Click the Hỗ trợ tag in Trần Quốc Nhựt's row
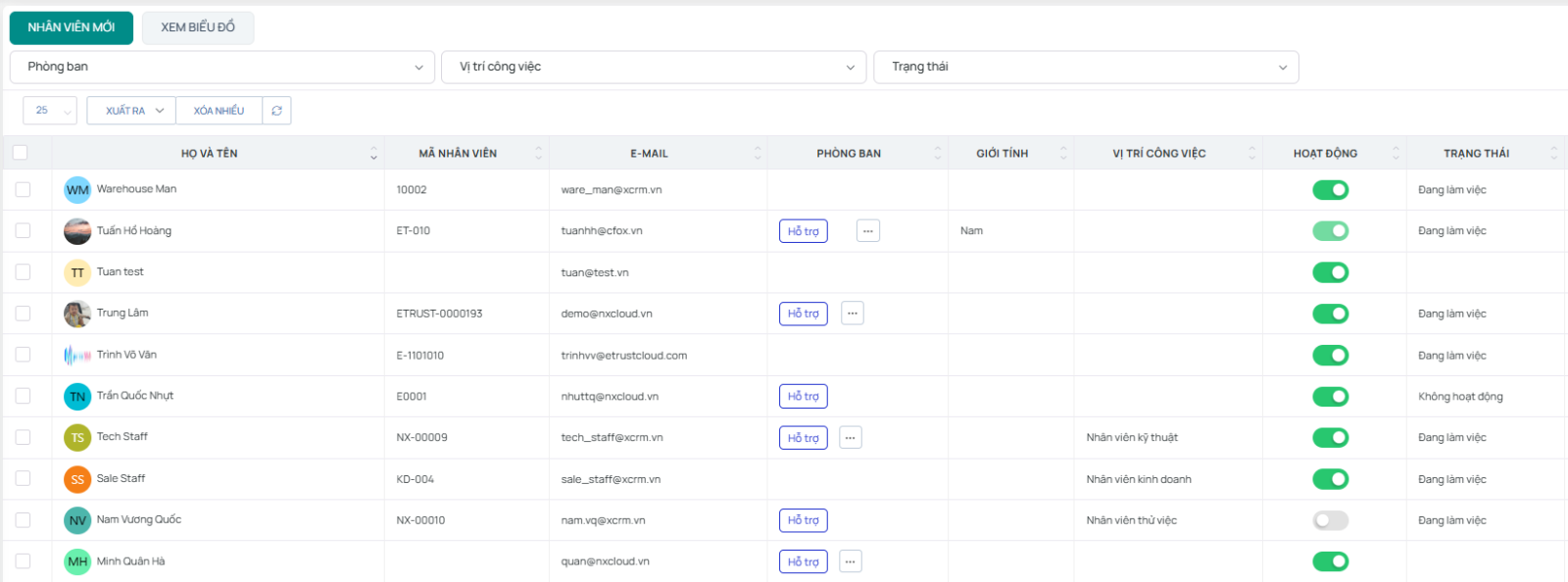1568x582 pixels. (803, 397)
